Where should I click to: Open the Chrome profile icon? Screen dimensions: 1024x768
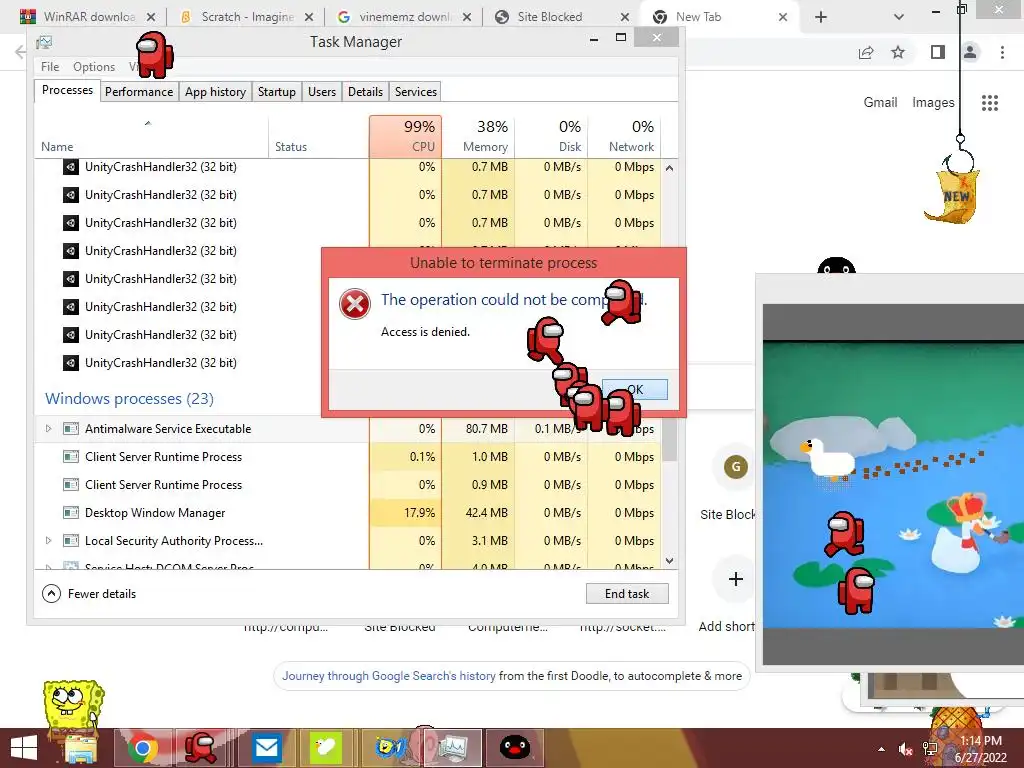coord(970,52)
